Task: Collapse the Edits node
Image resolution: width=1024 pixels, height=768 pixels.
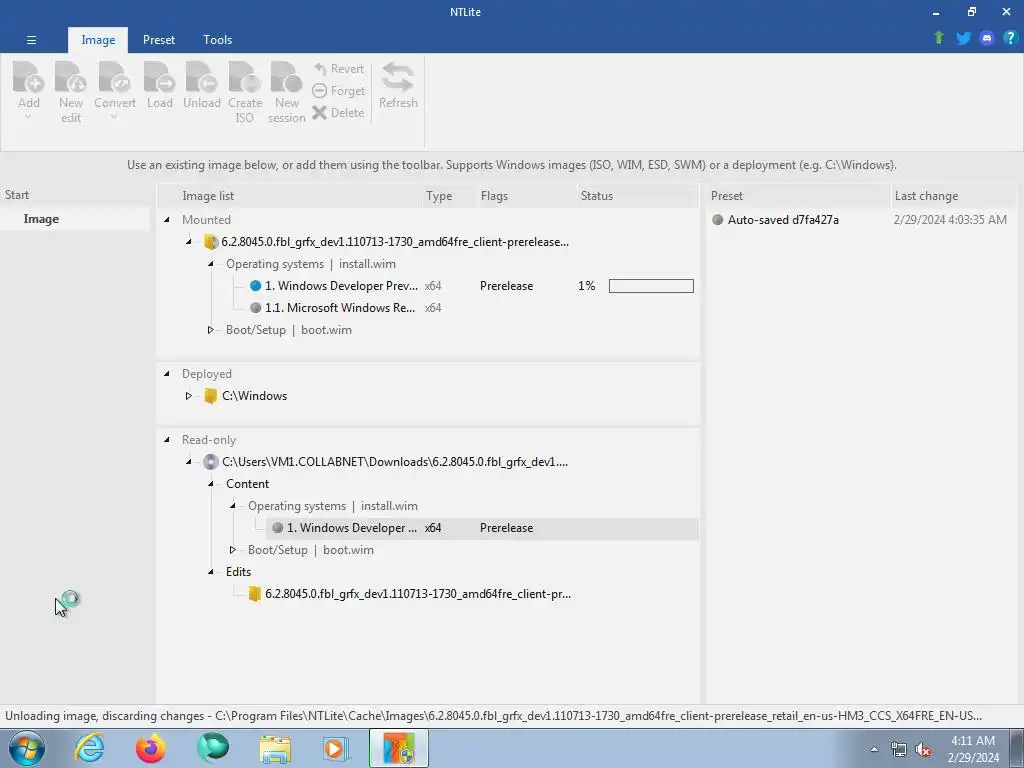Action: pos(211,571)
